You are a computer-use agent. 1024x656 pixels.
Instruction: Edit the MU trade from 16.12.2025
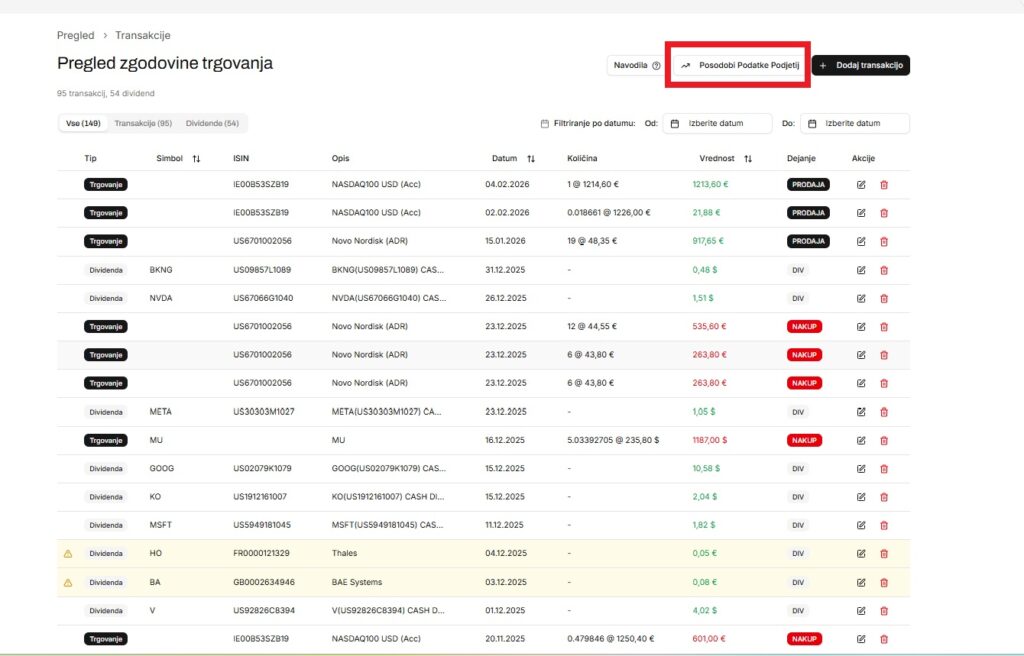coord(861,440)
